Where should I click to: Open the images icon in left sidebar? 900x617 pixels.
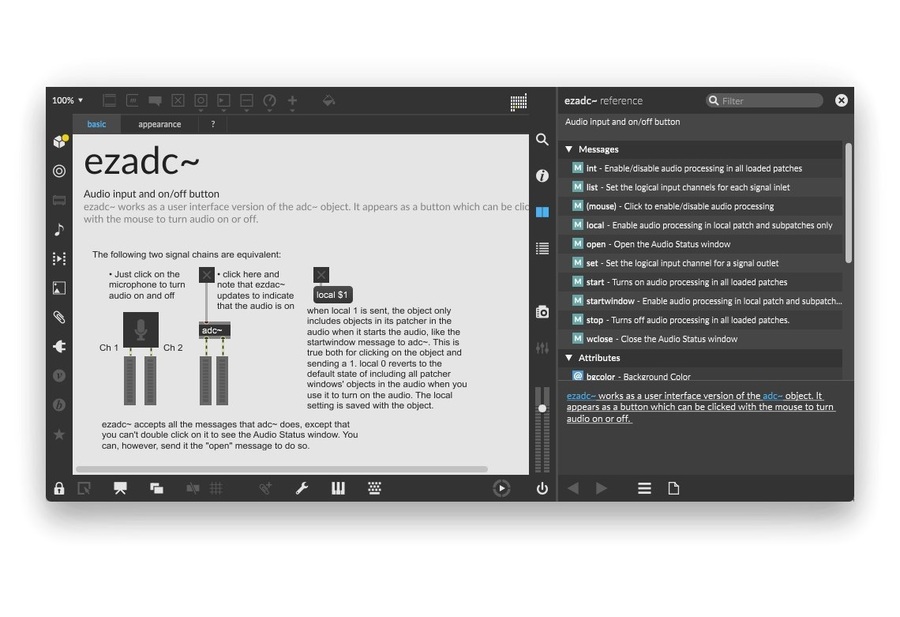(x=59, y=288)
